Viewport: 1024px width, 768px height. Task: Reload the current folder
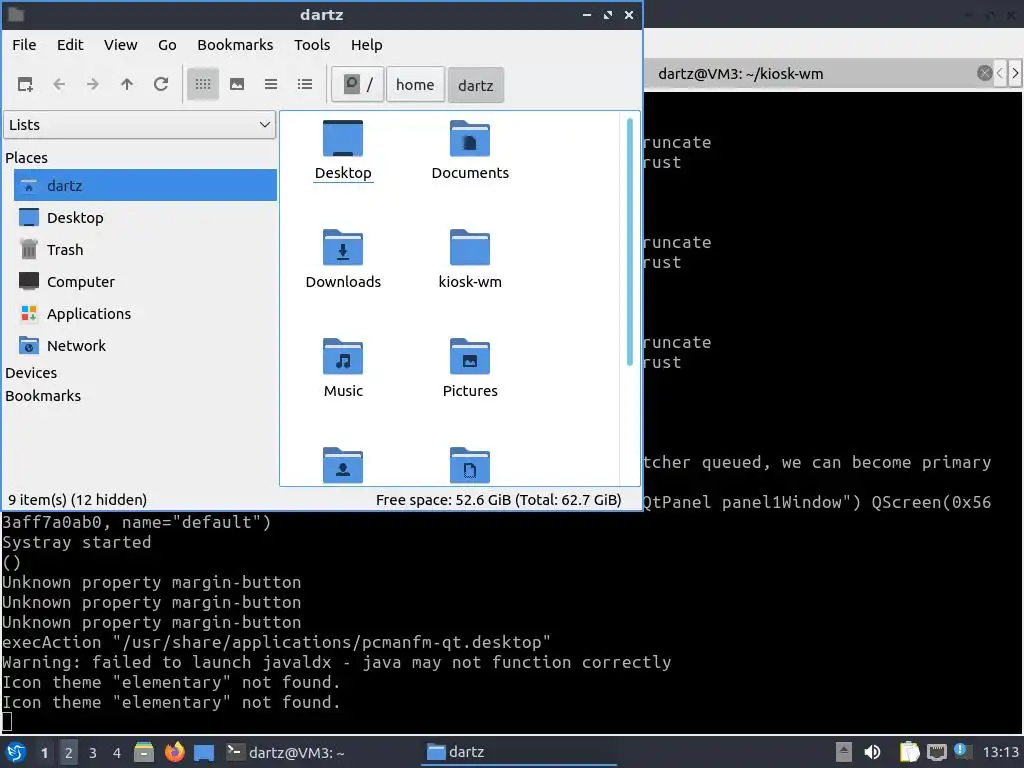(161, 84)
